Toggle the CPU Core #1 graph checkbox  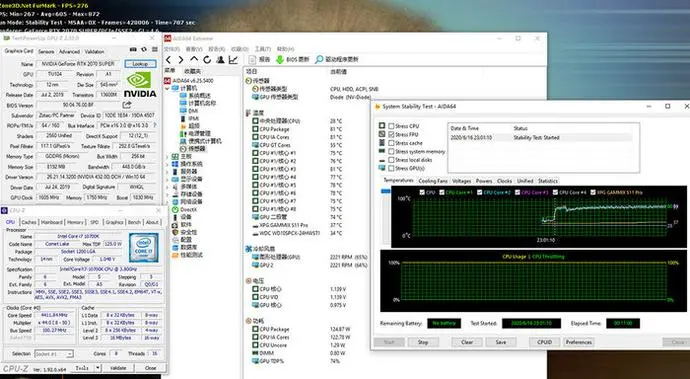(x=442, y=192)
